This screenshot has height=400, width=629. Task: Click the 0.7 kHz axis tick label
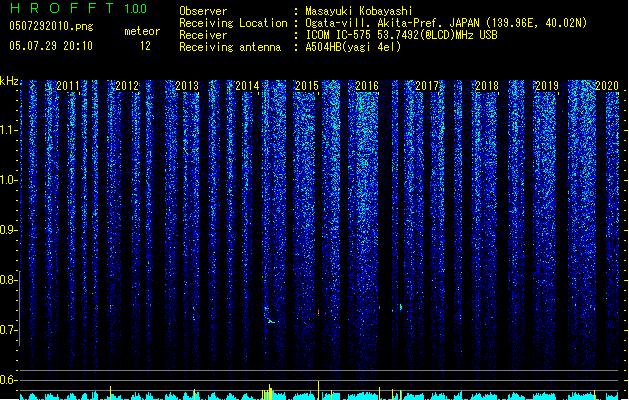point(8,330)
